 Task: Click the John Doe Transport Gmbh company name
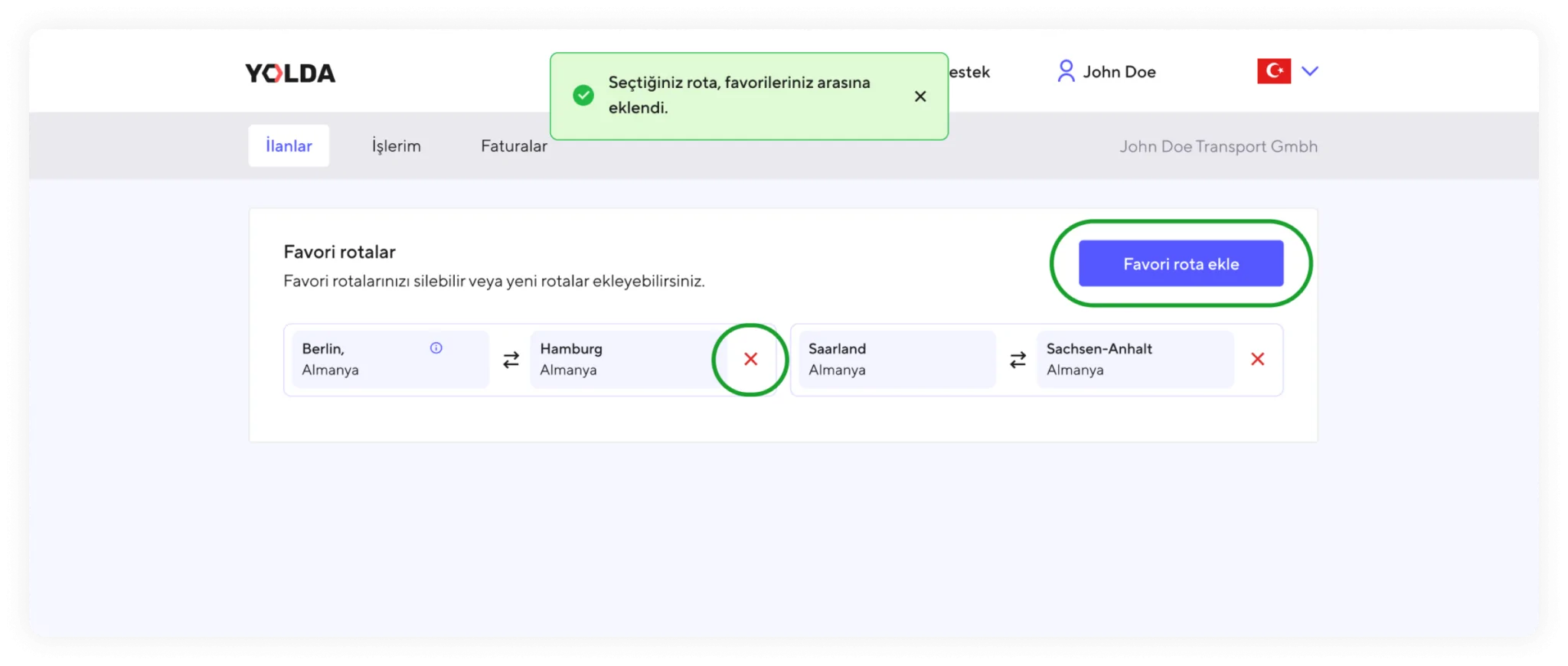pos(1218,146)
